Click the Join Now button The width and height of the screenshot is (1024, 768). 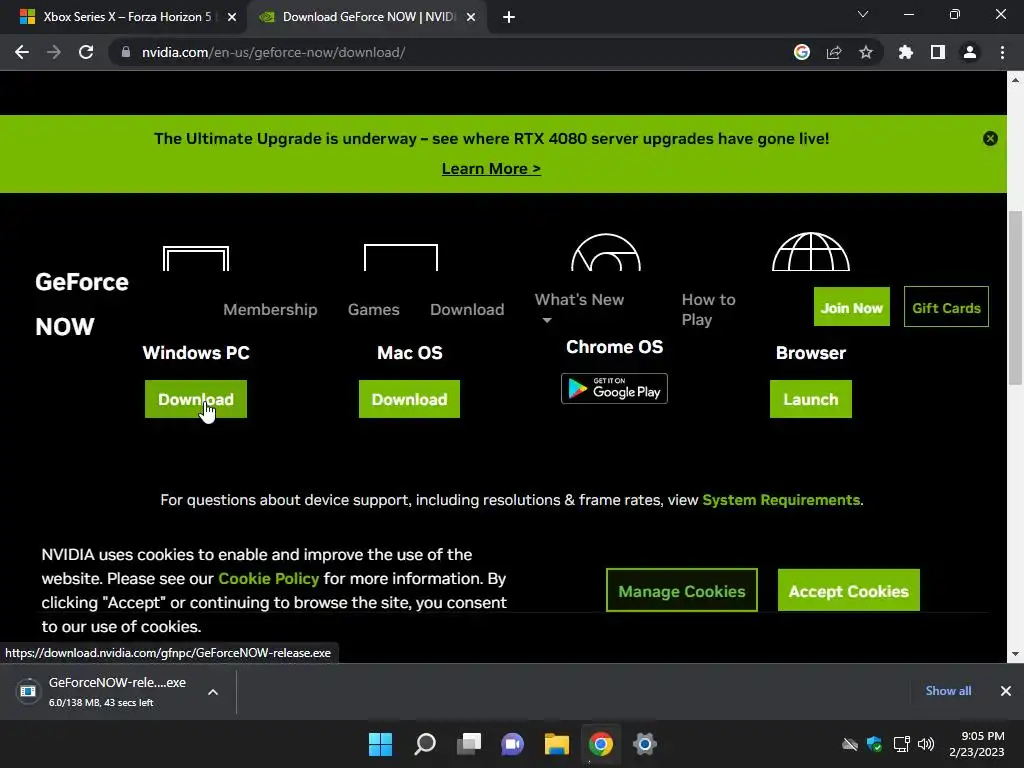(852, 307)
